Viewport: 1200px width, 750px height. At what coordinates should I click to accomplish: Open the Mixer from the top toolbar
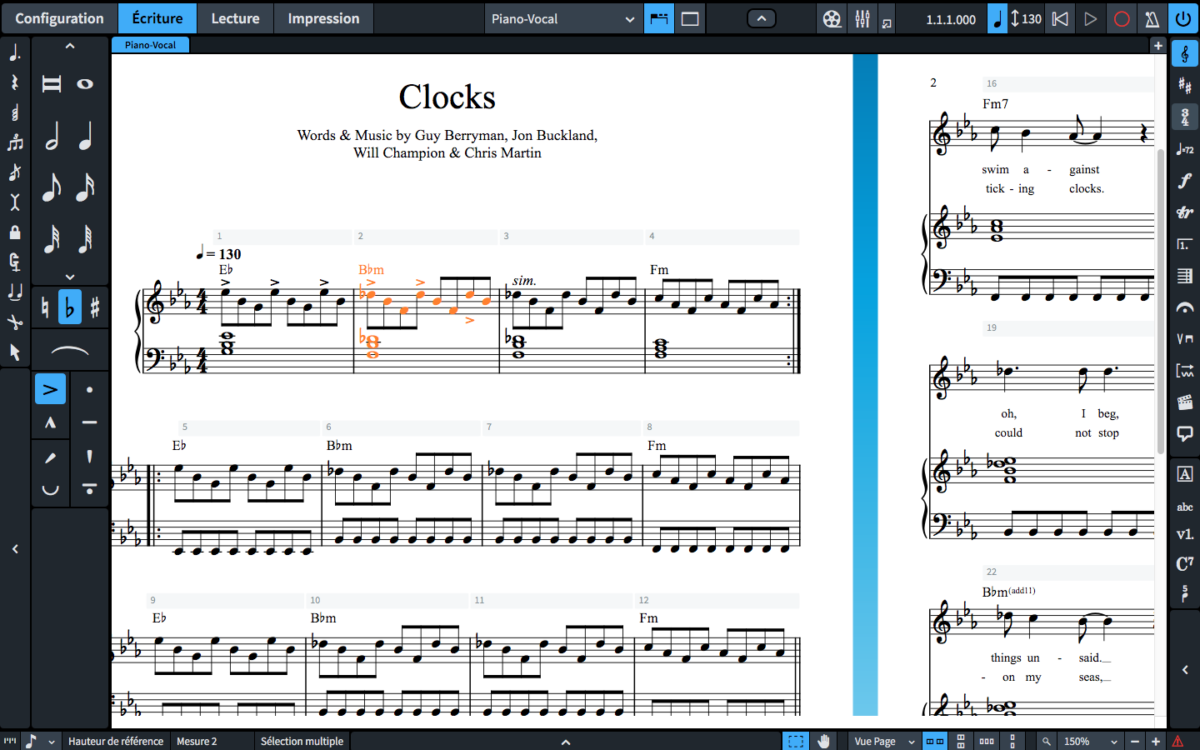861,19
